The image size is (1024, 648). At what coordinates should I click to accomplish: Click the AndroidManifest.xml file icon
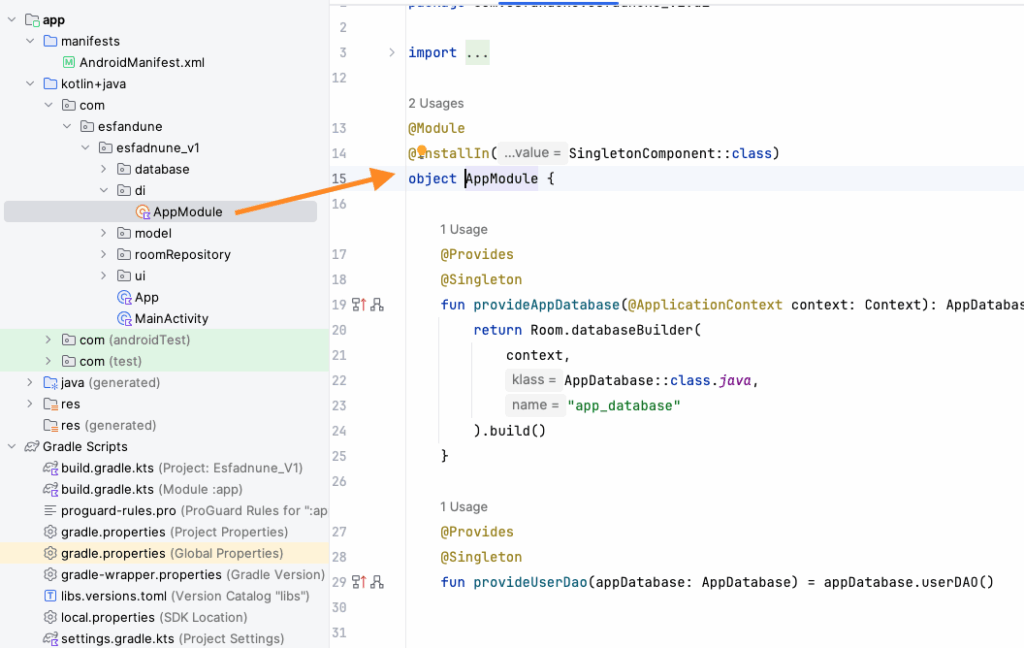pos(69,63)
